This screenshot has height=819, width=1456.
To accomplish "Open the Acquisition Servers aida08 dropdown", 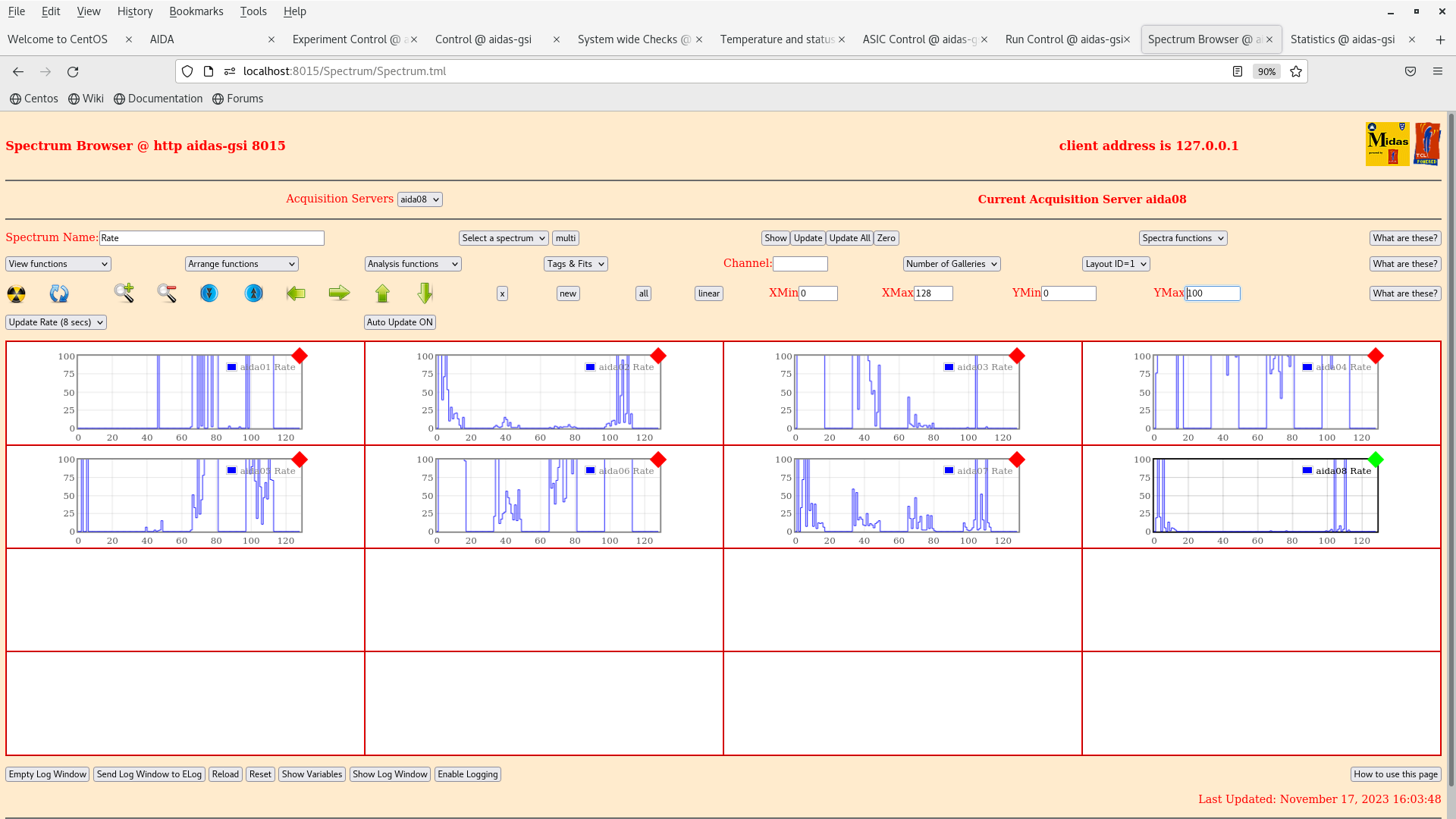I will point(419,199).
